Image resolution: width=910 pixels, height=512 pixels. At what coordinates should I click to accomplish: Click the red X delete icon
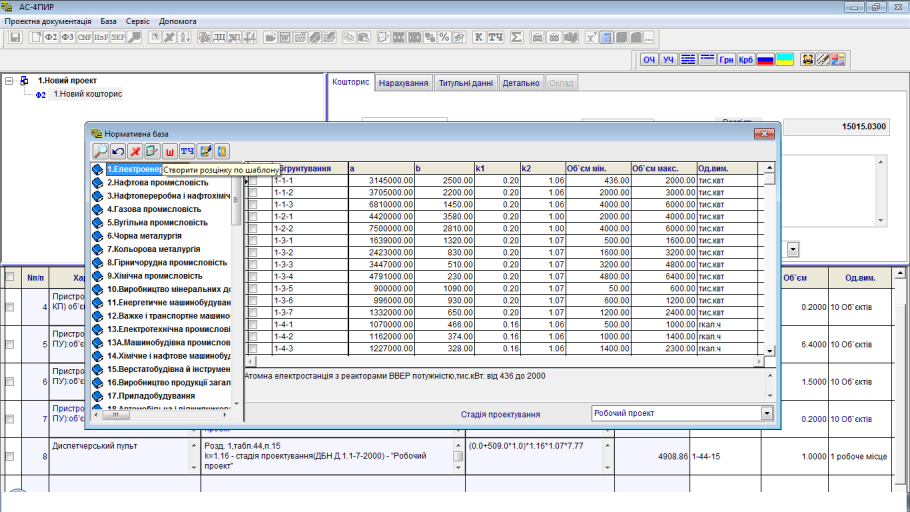coord(135,151)
